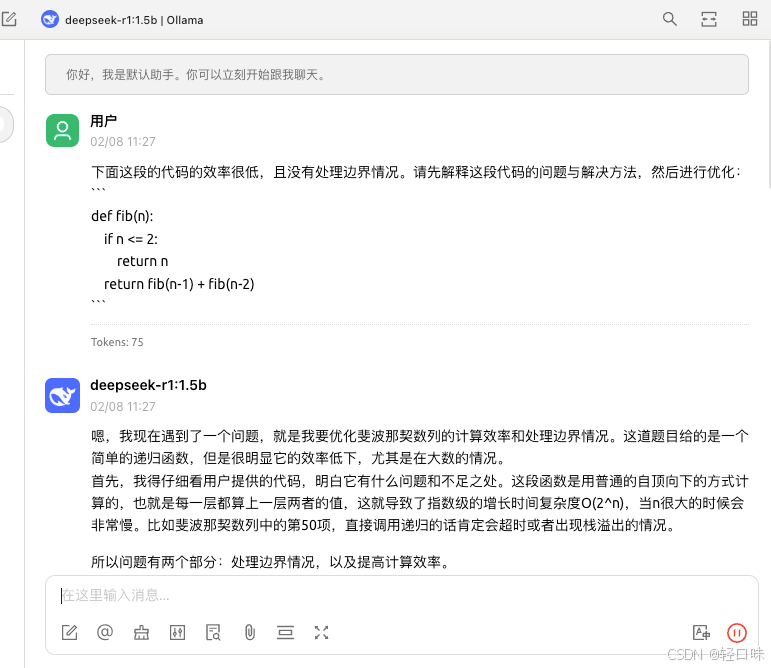Viewport: 771px width, 668px height.
Task: Pause generation with the red pause button
Action: pyautogui.click(x=737, y=633)
